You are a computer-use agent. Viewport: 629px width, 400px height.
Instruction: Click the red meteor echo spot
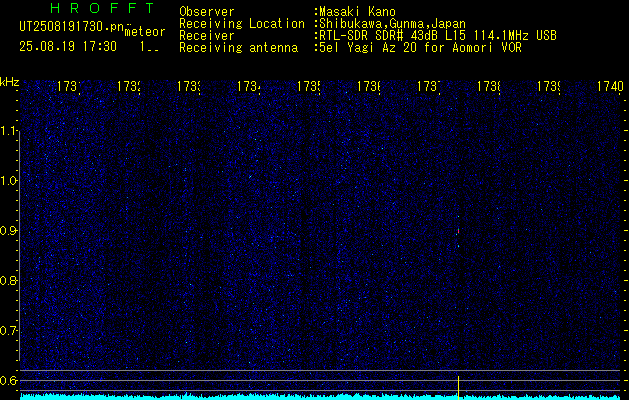coord(458,231)
